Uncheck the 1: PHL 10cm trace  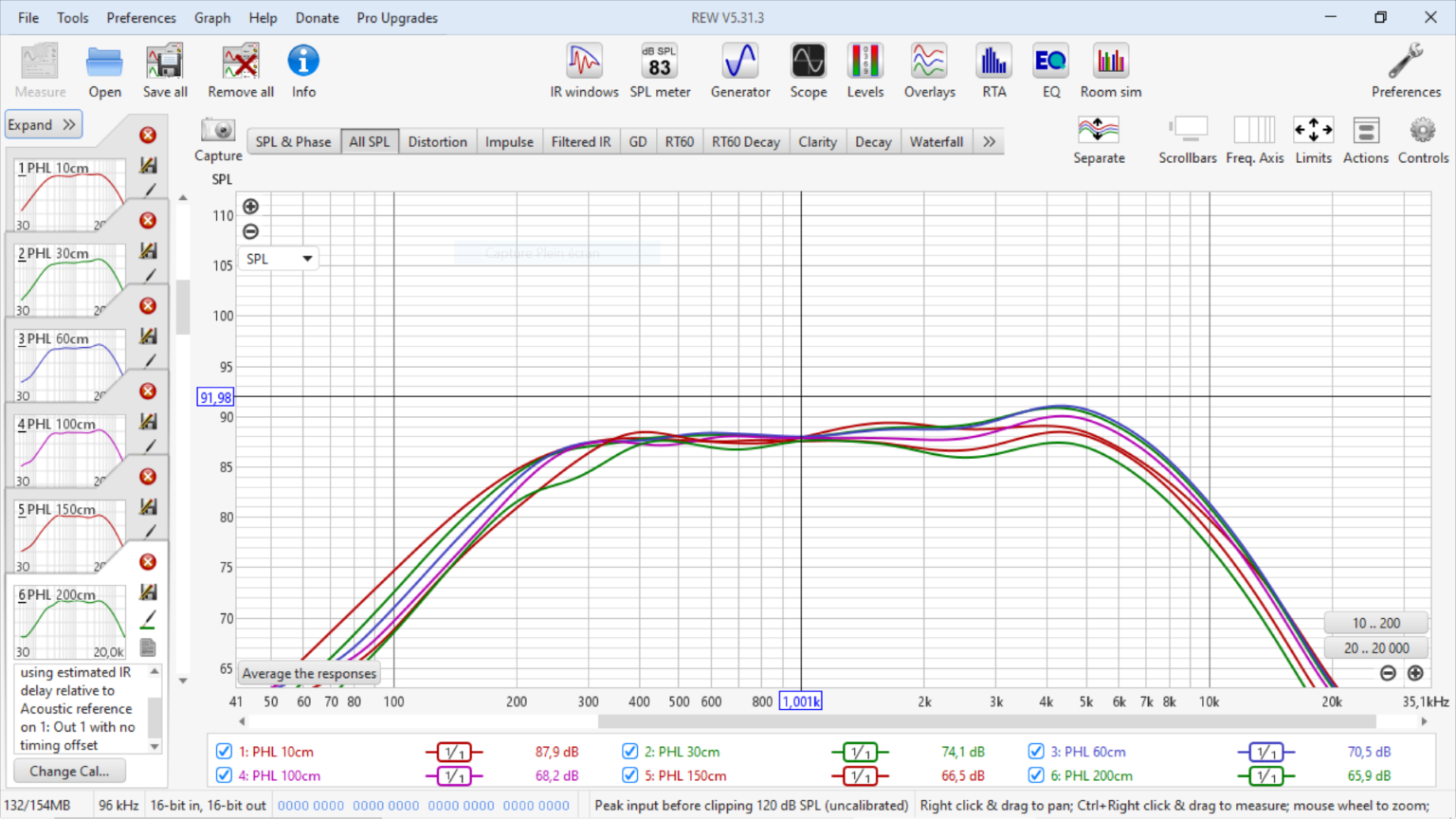tap(224, 751)
